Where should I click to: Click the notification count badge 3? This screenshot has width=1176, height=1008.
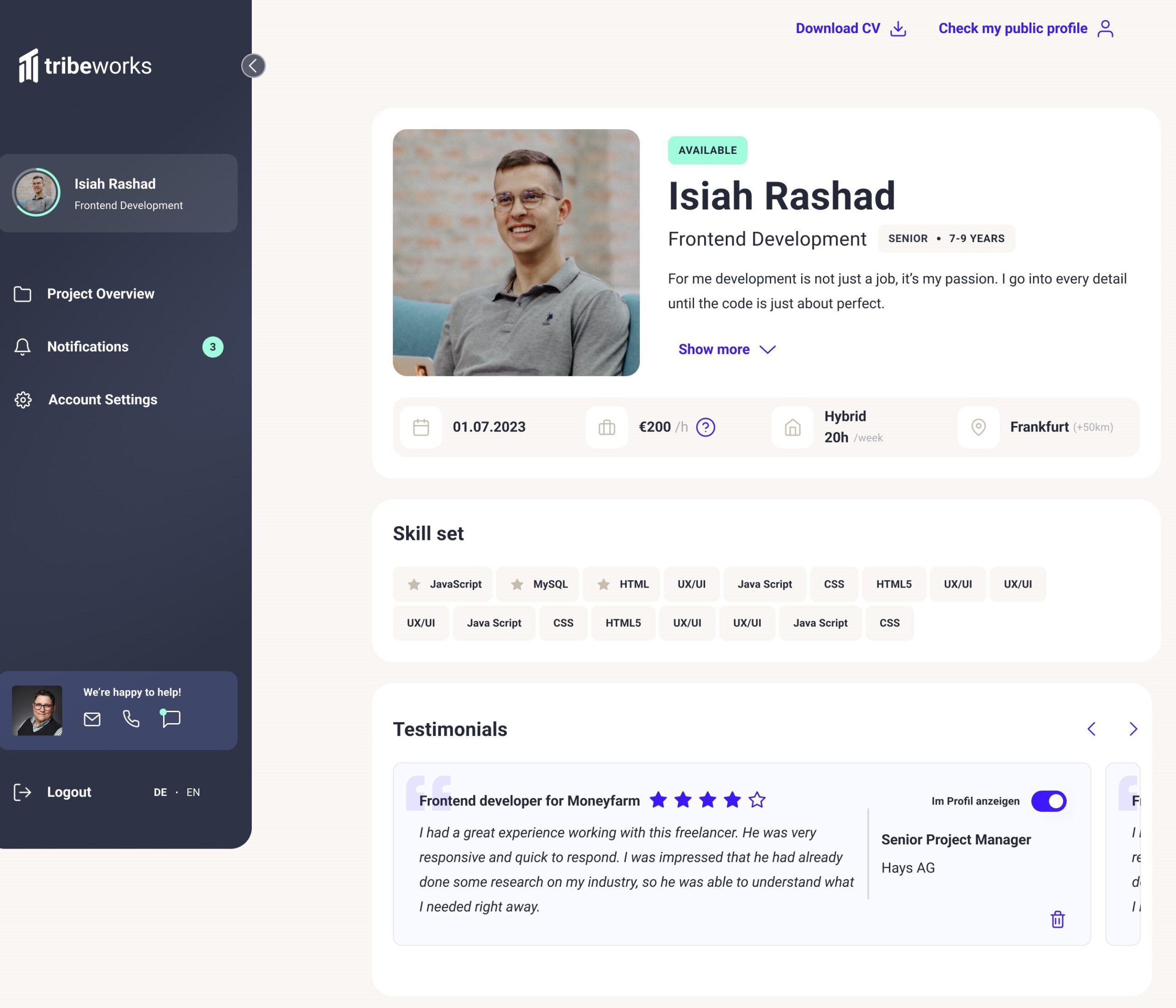[x=213, y=347]
